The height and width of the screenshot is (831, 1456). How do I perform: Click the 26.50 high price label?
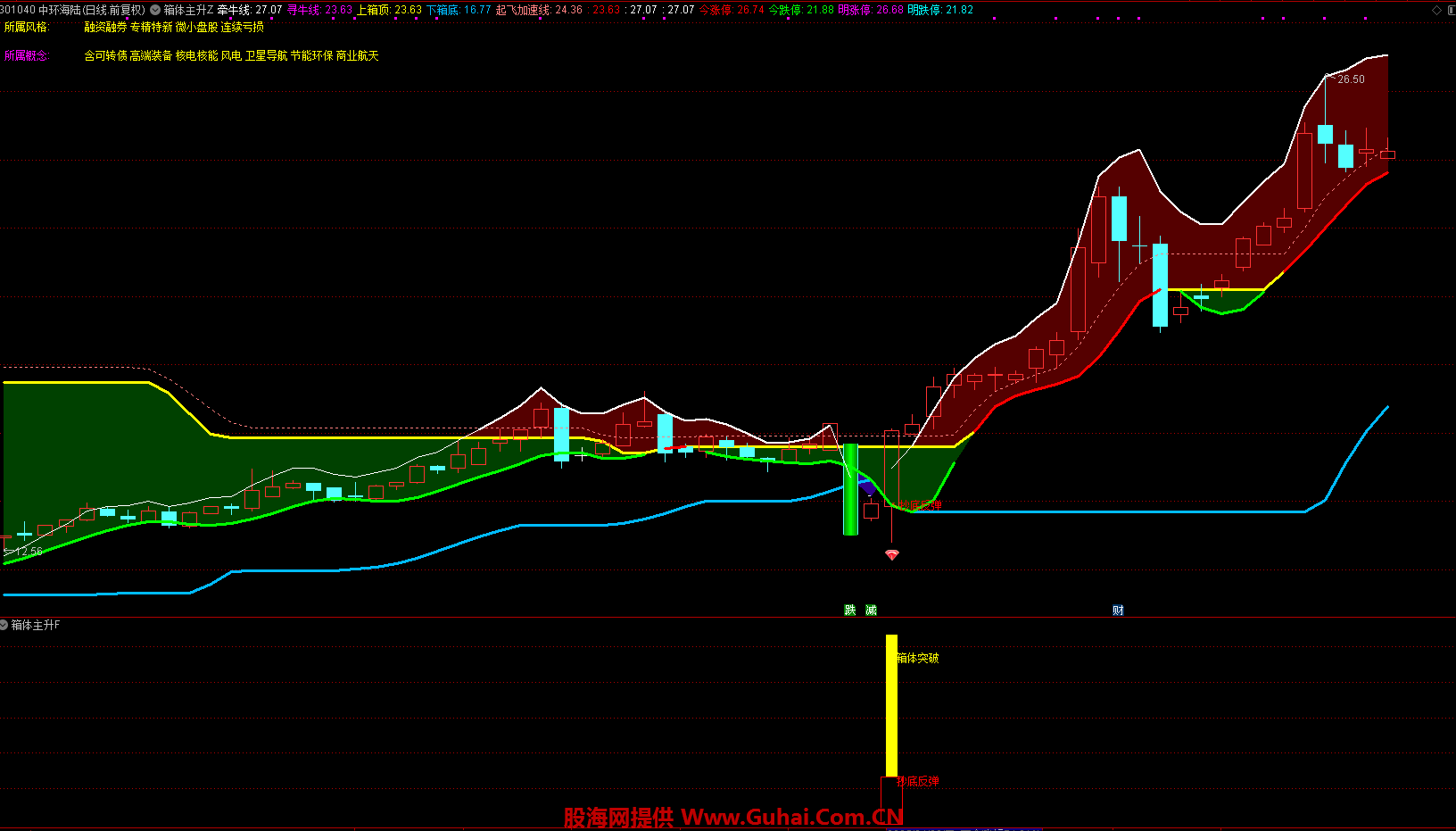tap(1351, 79)
